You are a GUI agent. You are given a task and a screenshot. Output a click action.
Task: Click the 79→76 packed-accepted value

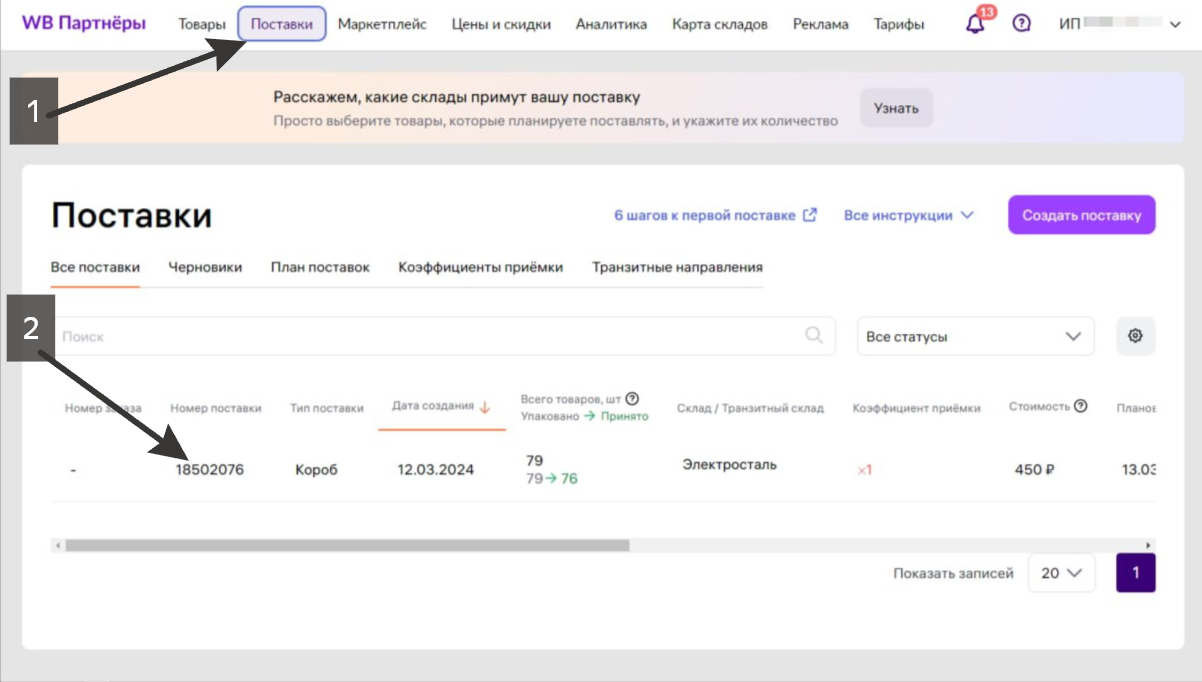pyautogui.click(x=552, y=479)
